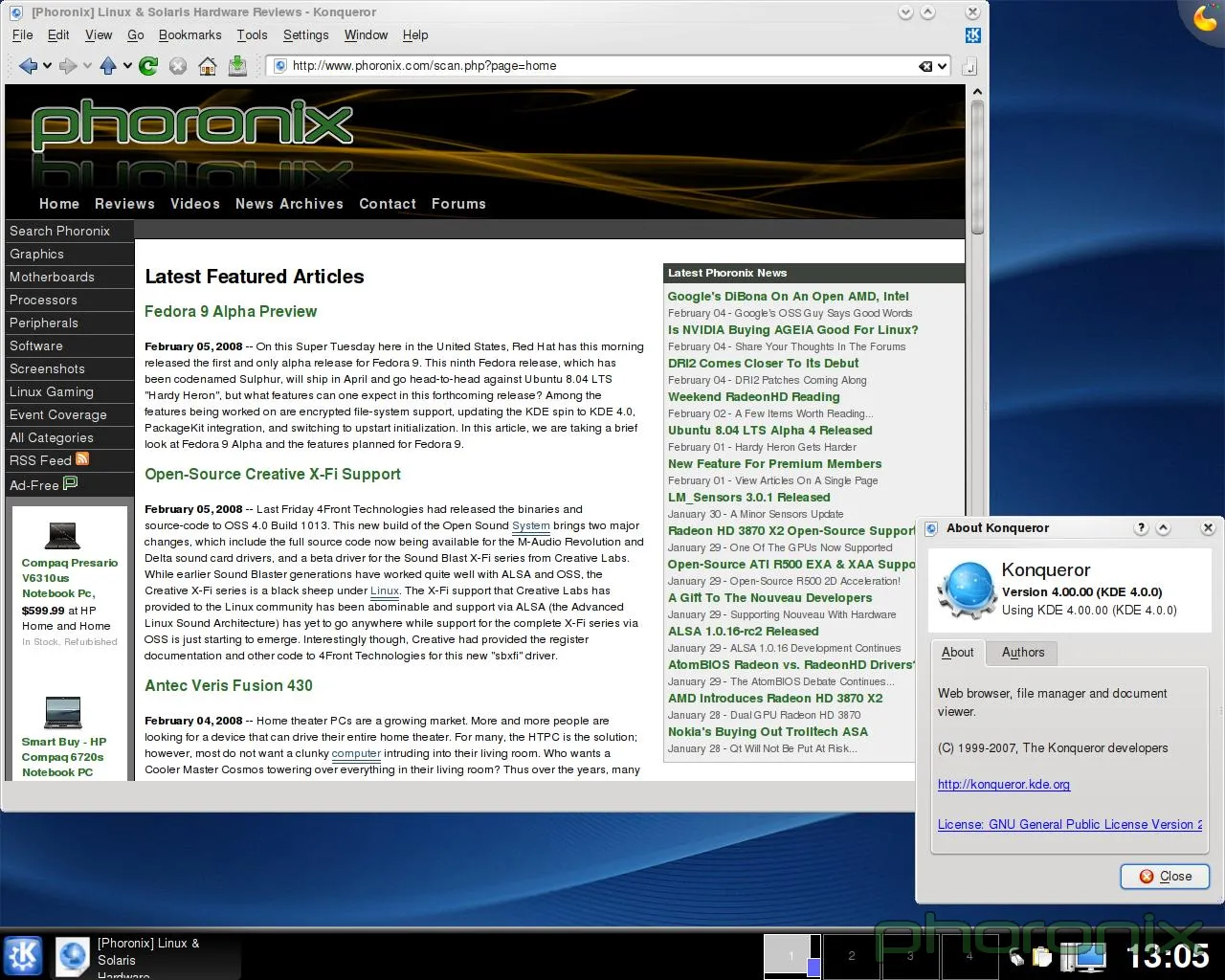Image resolution: width=1225 pixels, height=980 pixels.
Task: Select Motherboards in the sidebar
Action: pyautogui.click(x=69, y=277)
